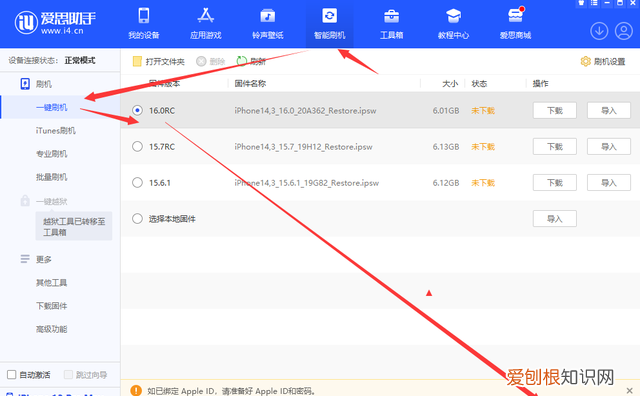The image size is (640, 396).
Task: Open 刷机设置 settings
Action: (603, 62)
